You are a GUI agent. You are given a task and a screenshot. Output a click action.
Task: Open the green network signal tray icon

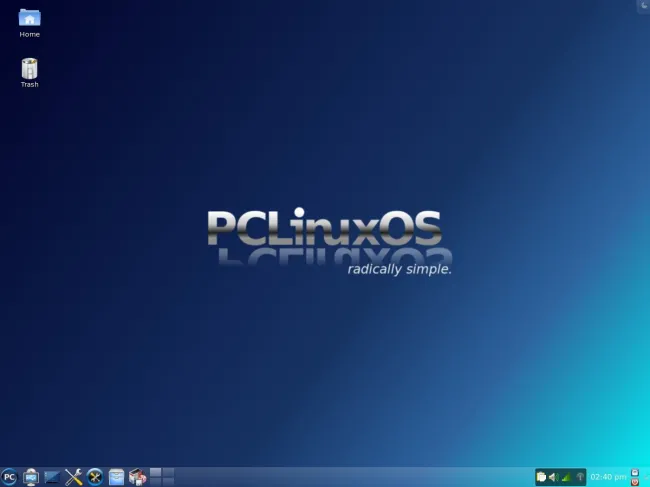tap(566, 477)
